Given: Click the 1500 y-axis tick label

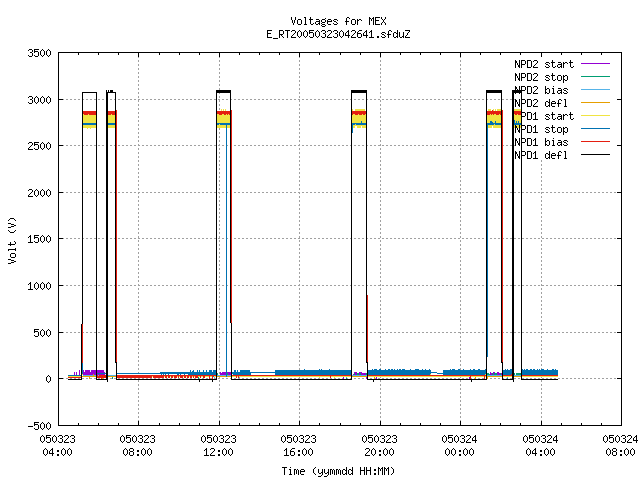Looking at the screenshot, I should (40, 239).
